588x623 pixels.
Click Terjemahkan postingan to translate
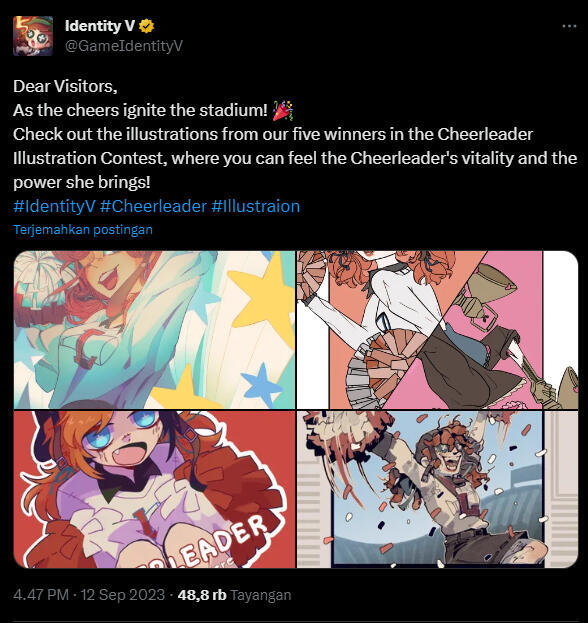(x=83, y=229)
